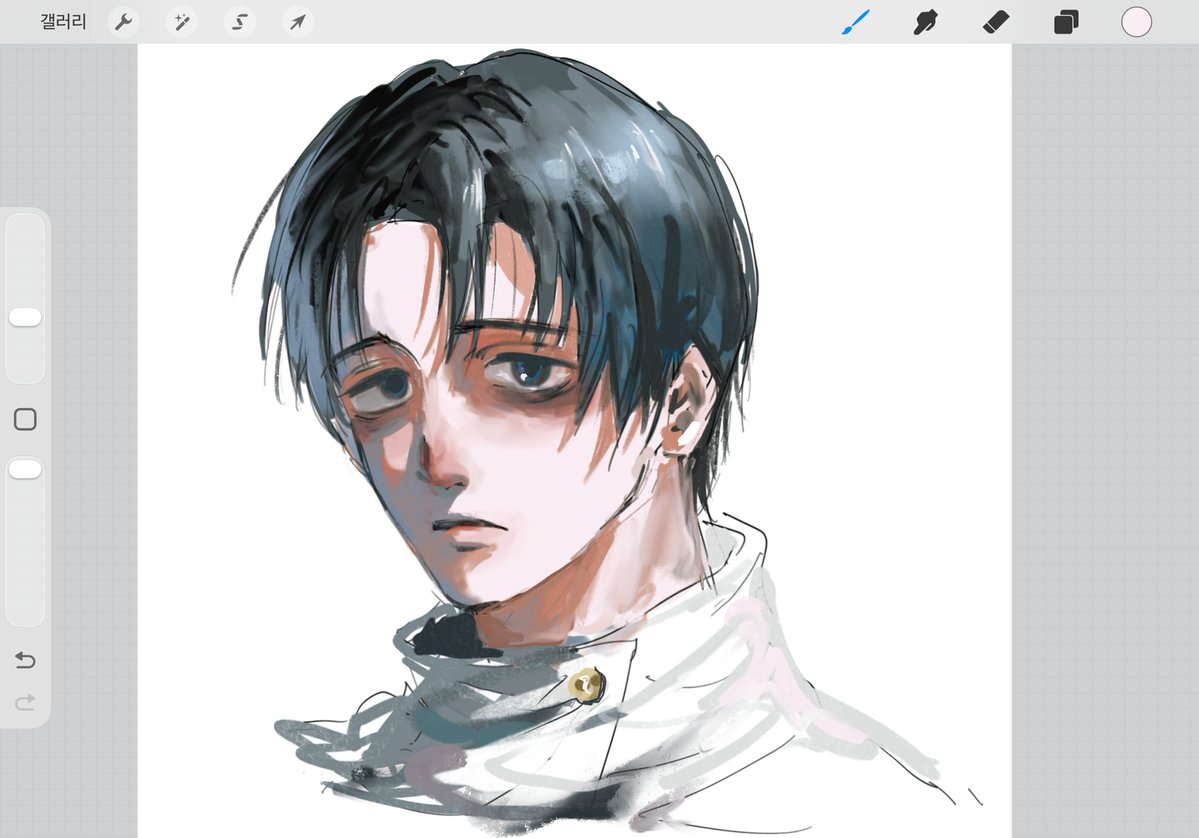The width and height of the screenshot is (1199, 838).
Task: Select the Eraser tool
Action: pyautogui.click(x=996, y=22)
